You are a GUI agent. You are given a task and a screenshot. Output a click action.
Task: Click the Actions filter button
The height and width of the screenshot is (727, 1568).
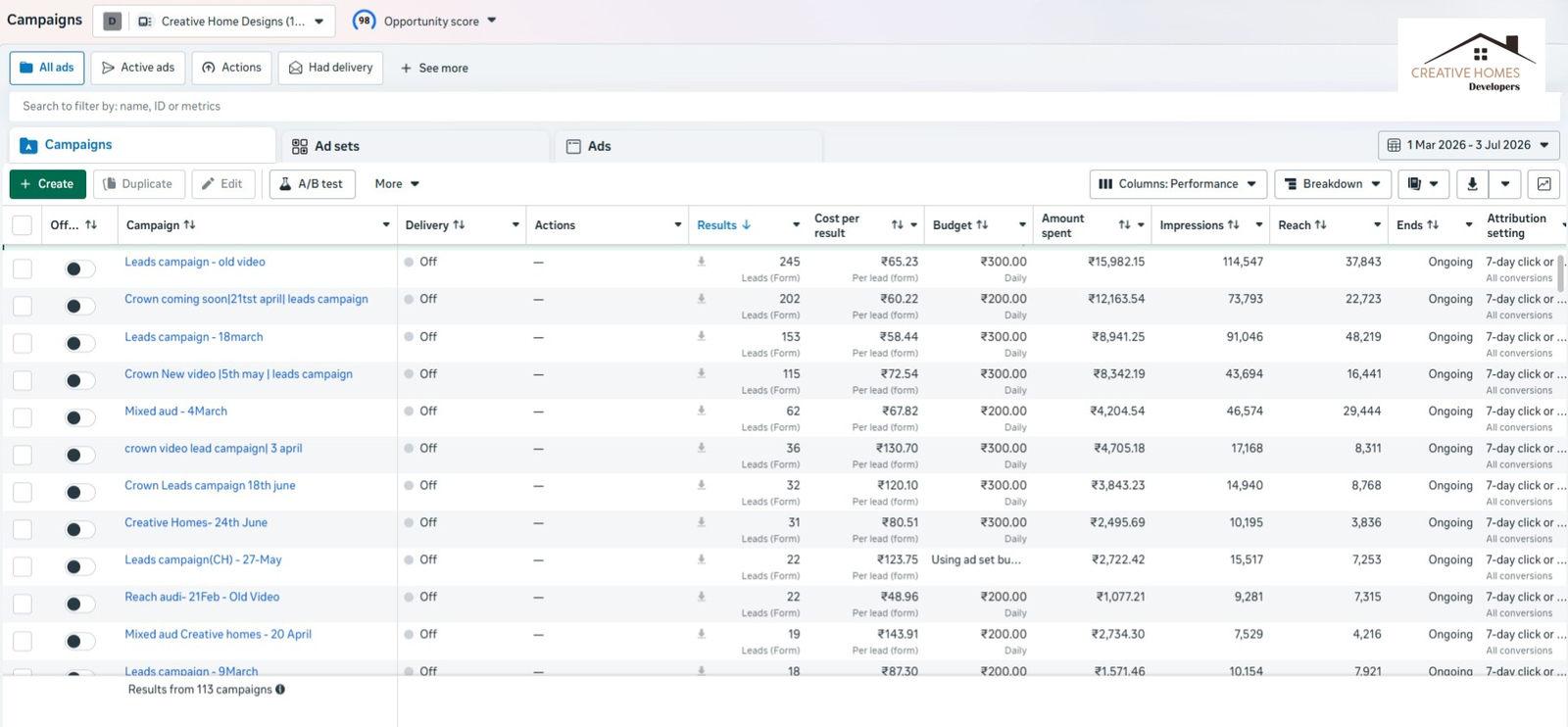pyautogui.click(x=232, y=68)
